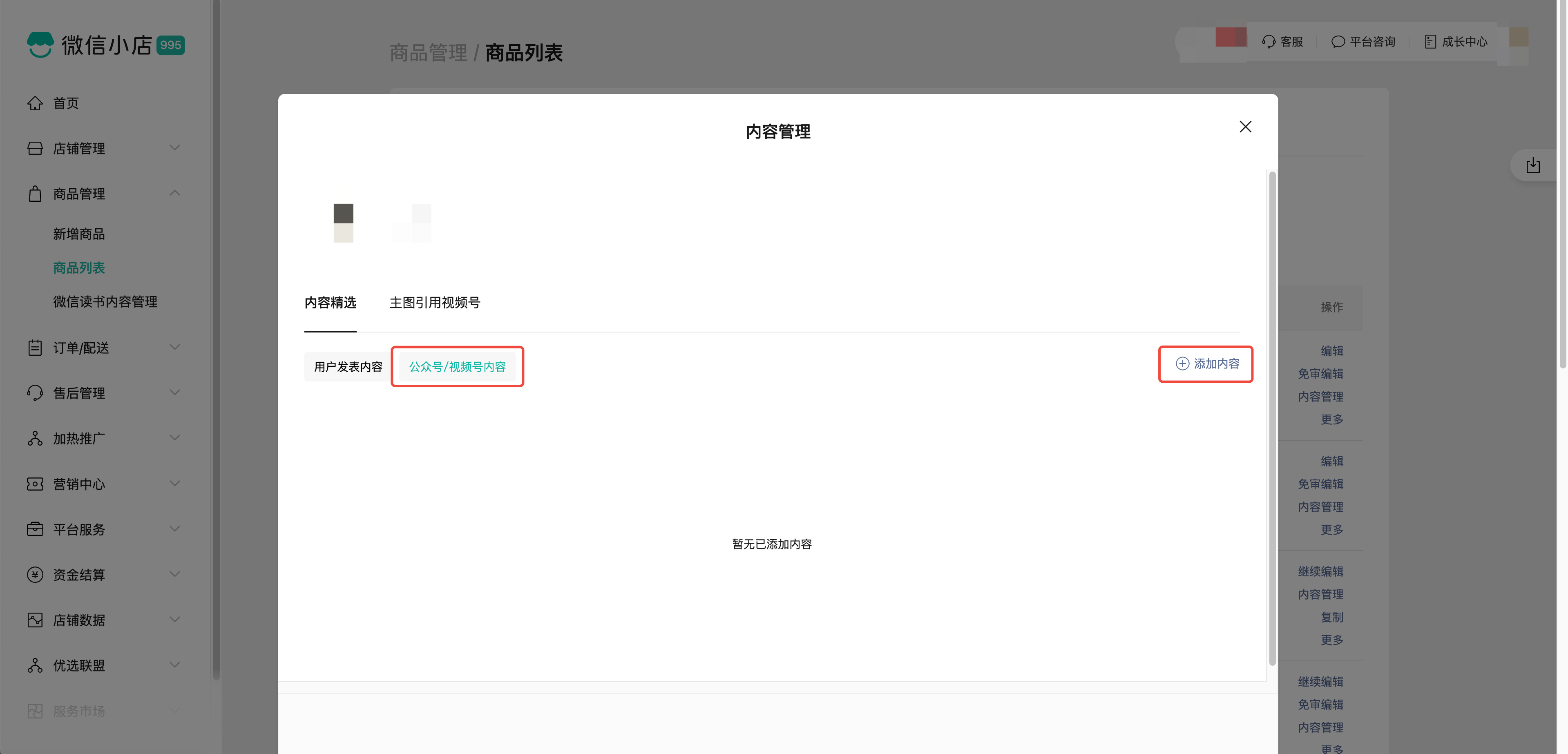Click the first product thumbnail in dialog

pos(343,223)
